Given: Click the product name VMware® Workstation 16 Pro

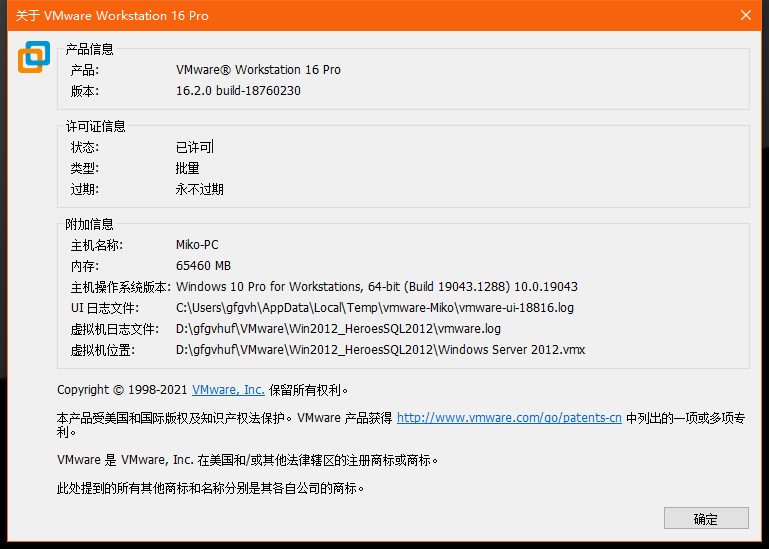Looking at the screenshot, I should pos(258,70).
